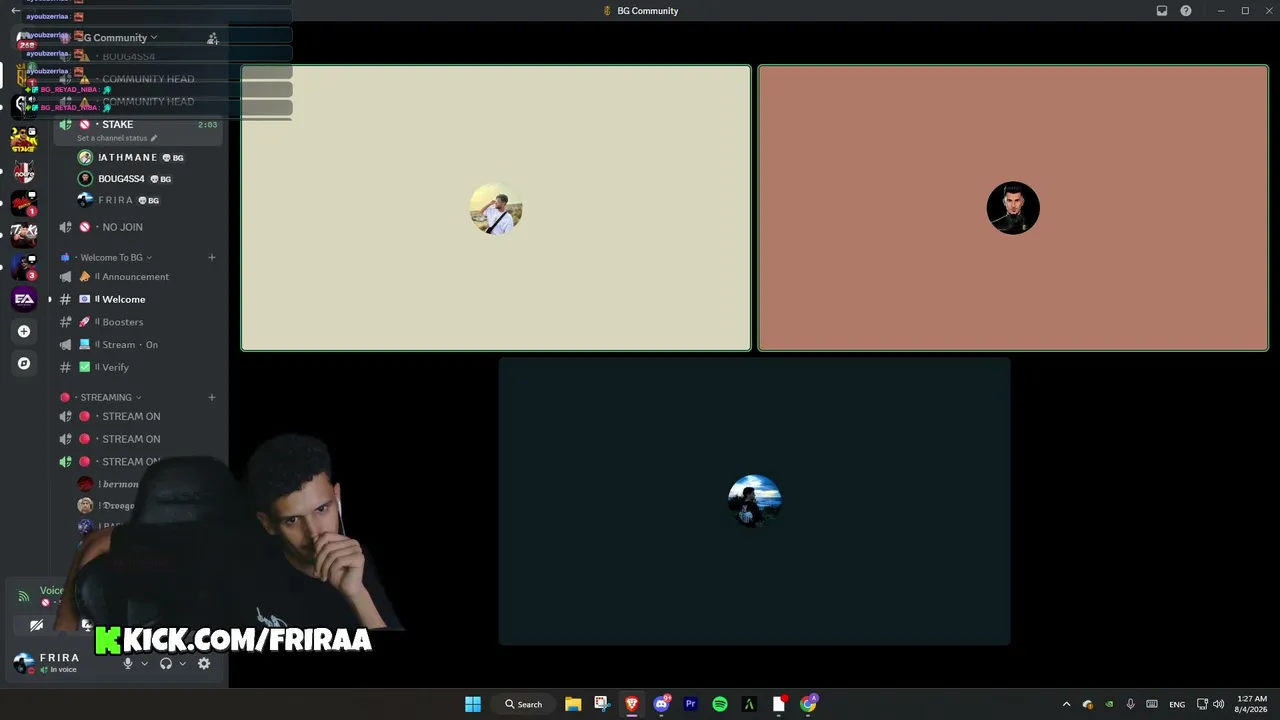Open the Announcement channel

(x=139, y=277)
